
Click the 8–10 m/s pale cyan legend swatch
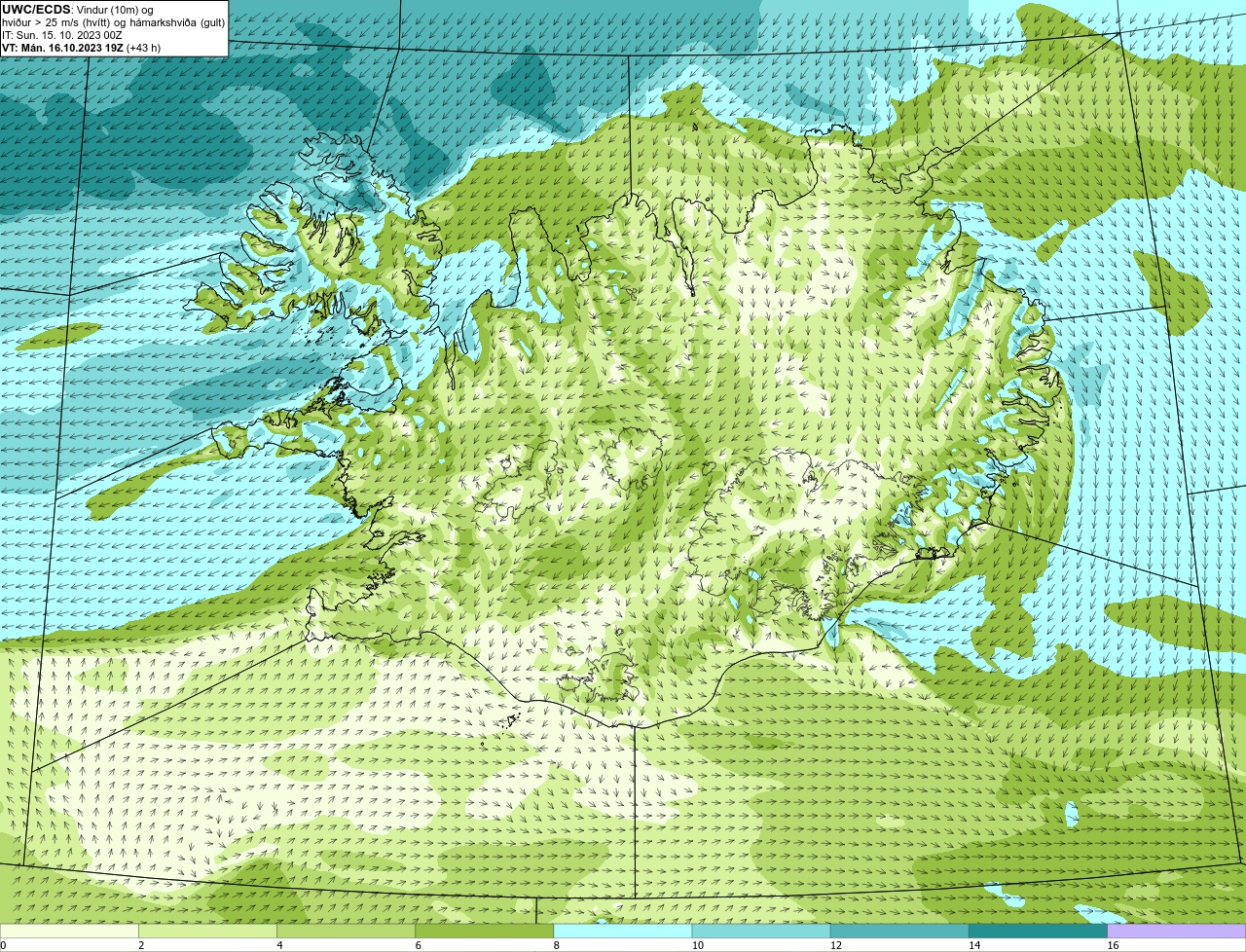pyautogui.click(x=623, y=932)
